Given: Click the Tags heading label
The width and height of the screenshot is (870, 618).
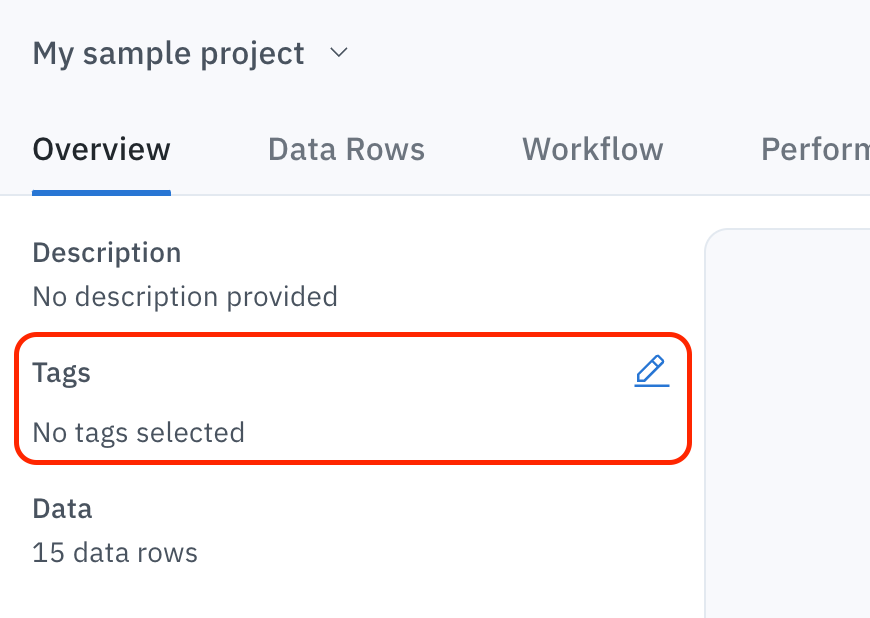Looking at the screenshot, I should (62, 373).
